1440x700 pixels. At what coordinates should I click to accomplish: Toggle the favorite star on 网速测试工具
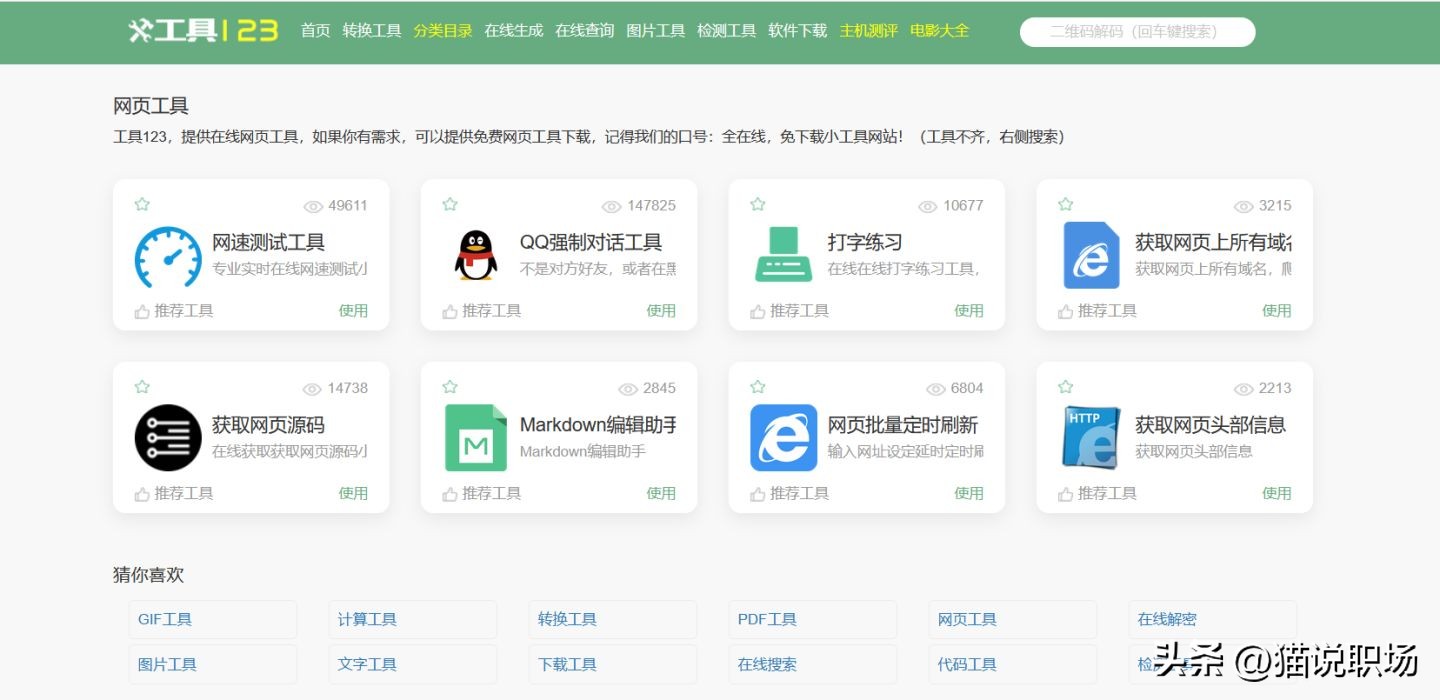pyautogui.click(x=141, y=203)
